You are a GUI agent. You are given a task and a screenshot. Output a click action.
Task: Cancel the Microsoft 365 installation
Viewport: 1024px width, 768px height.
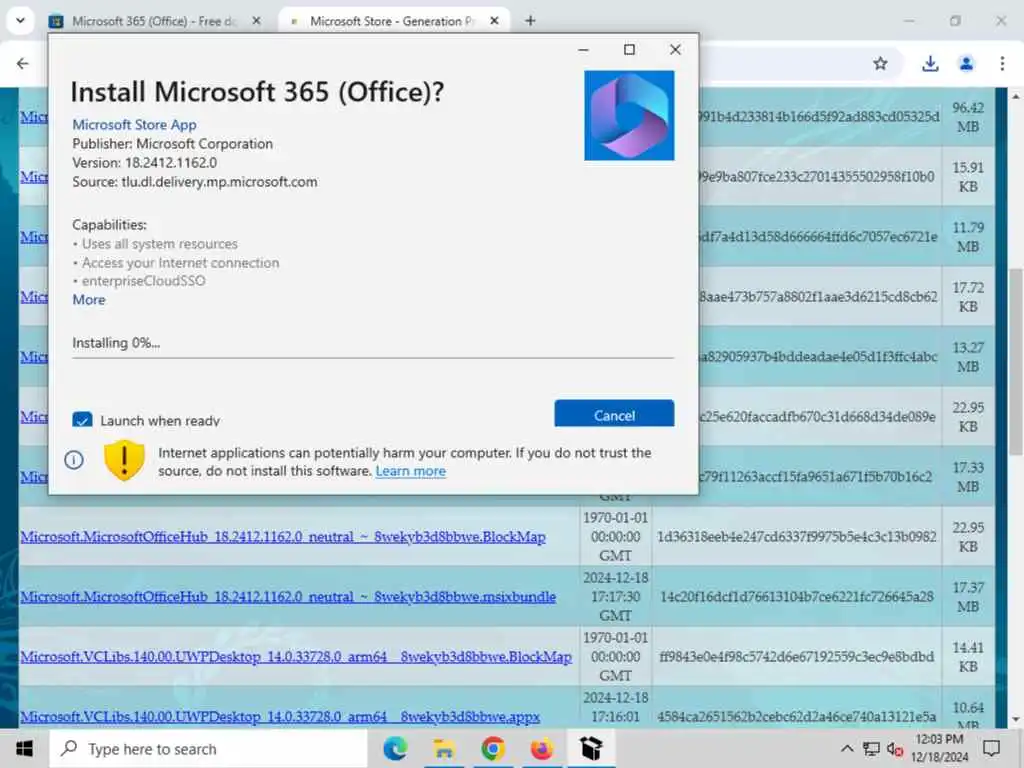pos(614,414)
